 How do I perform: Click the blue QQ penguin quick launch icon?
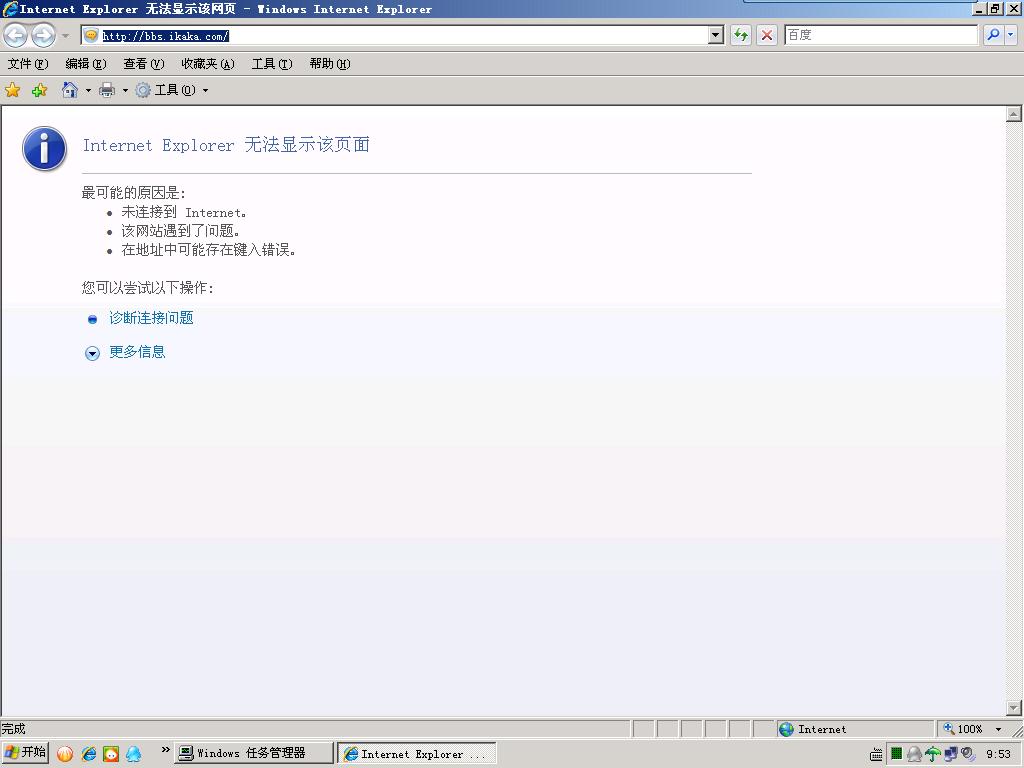[133, 754]
